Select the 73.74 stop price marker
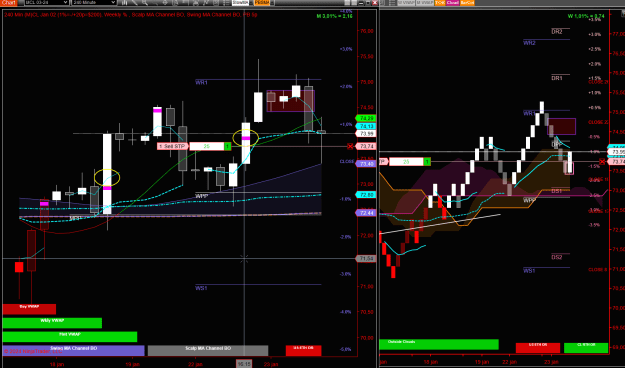 click(366, 146)
